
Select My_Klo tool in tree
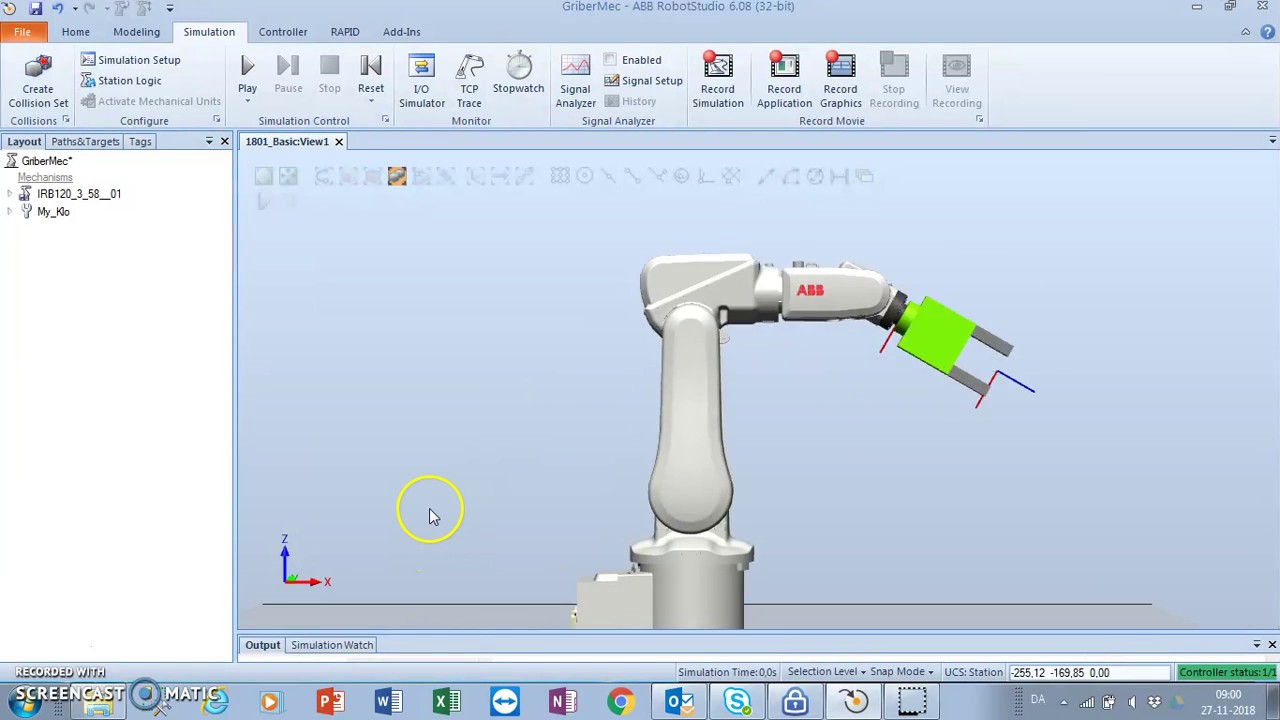(54, 212)
